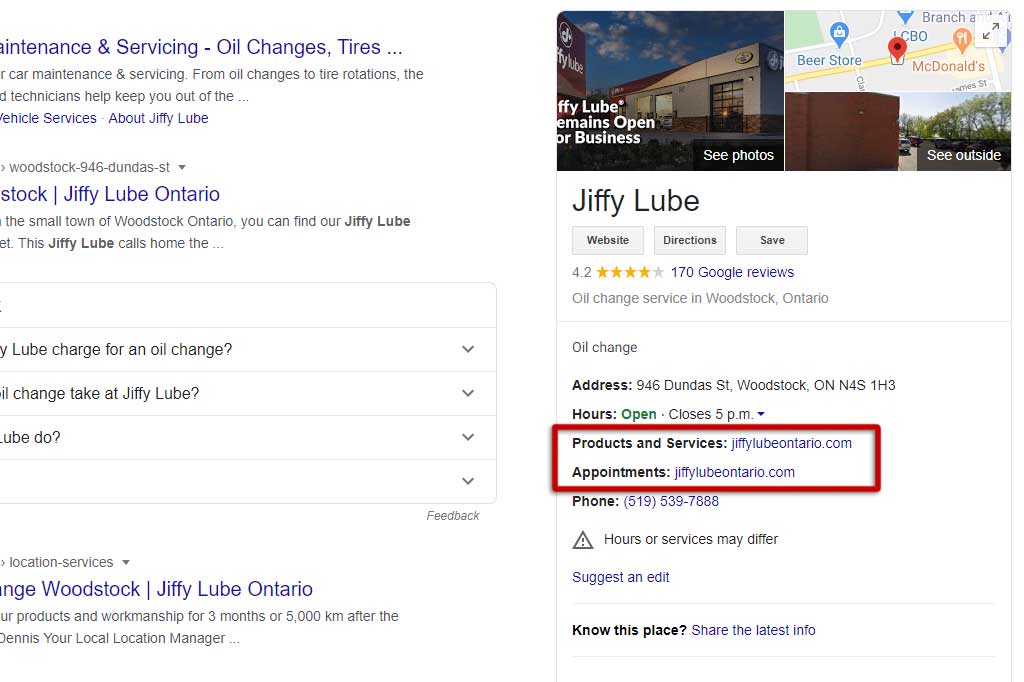Expand the 'Lube do?' question chevron
This screenshot has height=682, width=1024.
[468, 437]
